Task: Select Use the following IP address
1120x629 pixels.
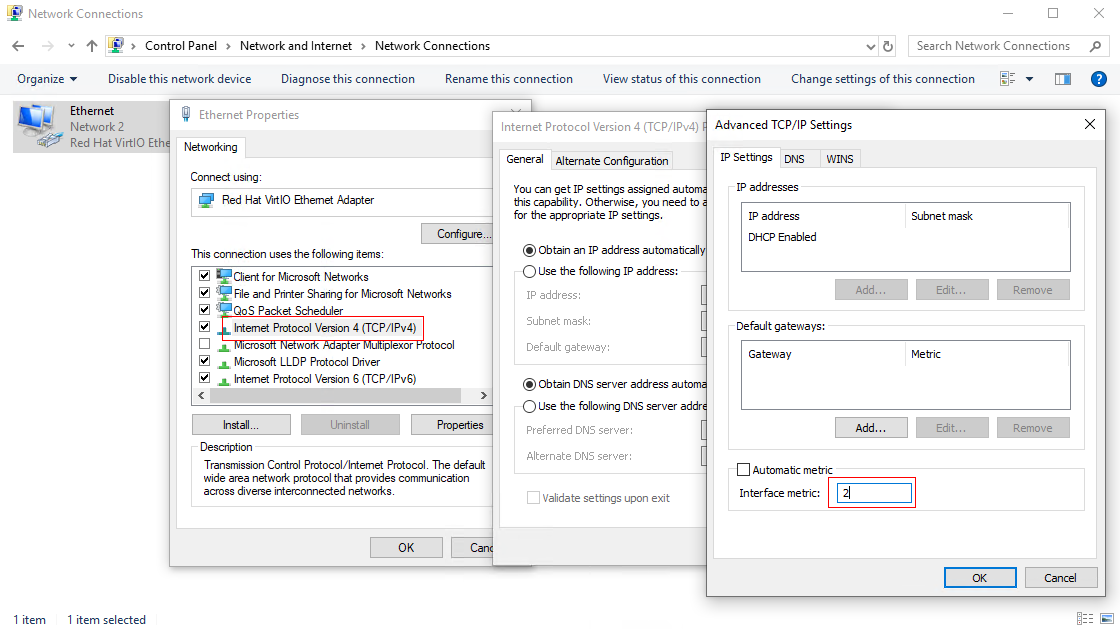Action: pyautogui.click(x=529, y=271)
